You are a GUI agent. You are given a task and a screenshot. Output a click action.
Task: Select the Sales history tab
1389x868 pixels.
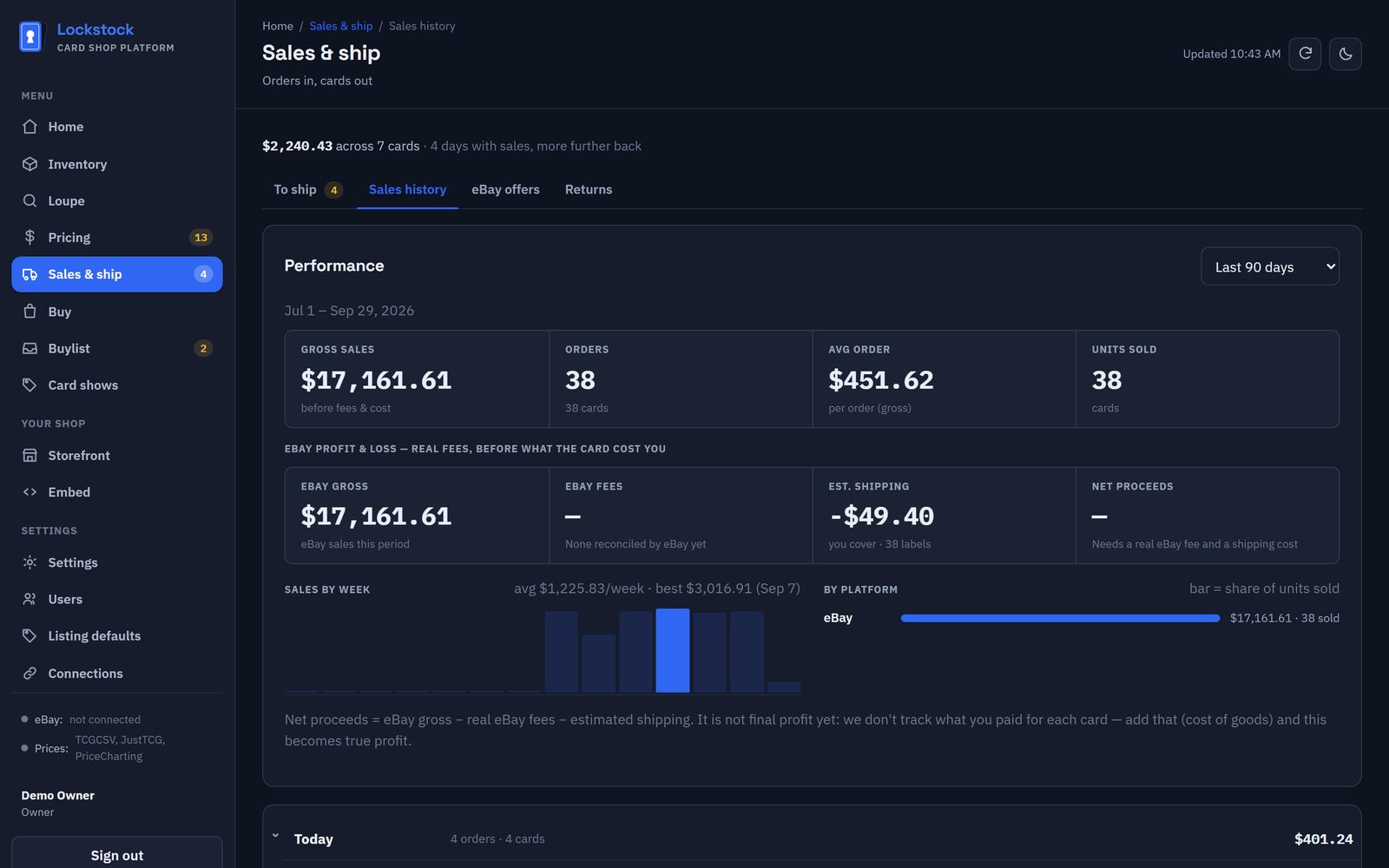(407, 189)
